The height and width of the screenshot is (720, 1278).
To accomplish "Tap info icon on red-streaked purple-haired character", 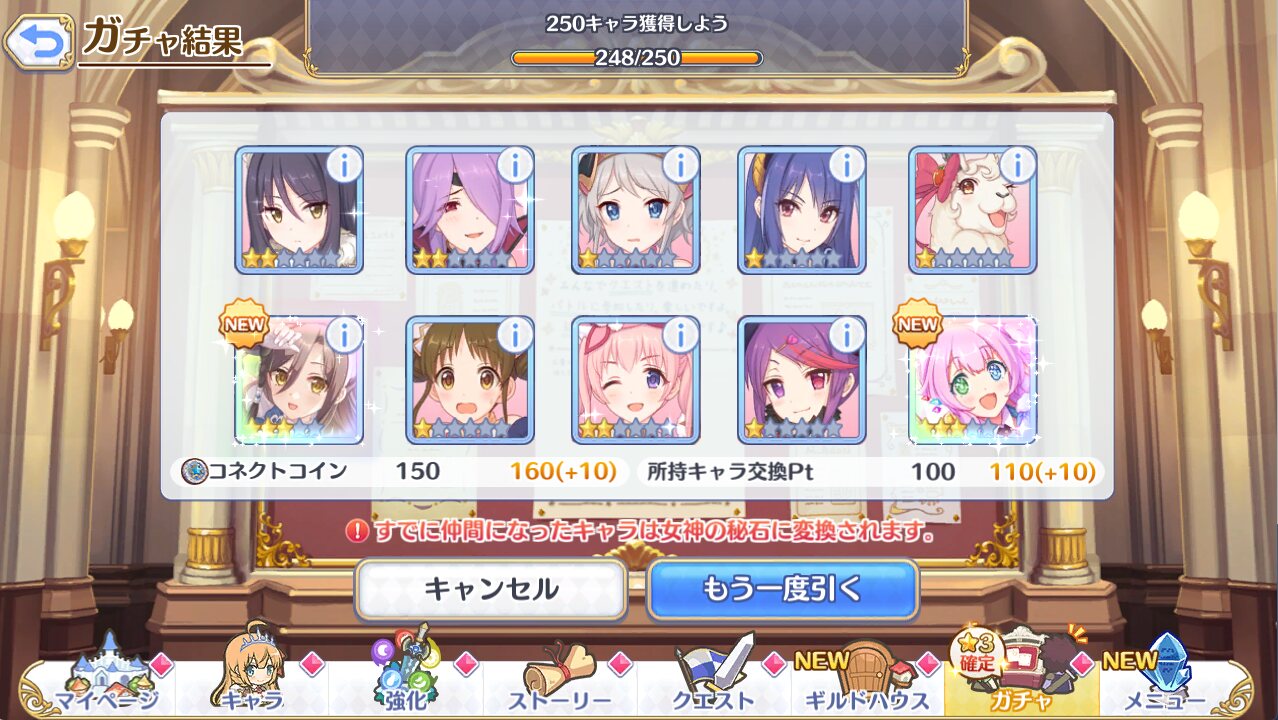I will pos(846,335).
